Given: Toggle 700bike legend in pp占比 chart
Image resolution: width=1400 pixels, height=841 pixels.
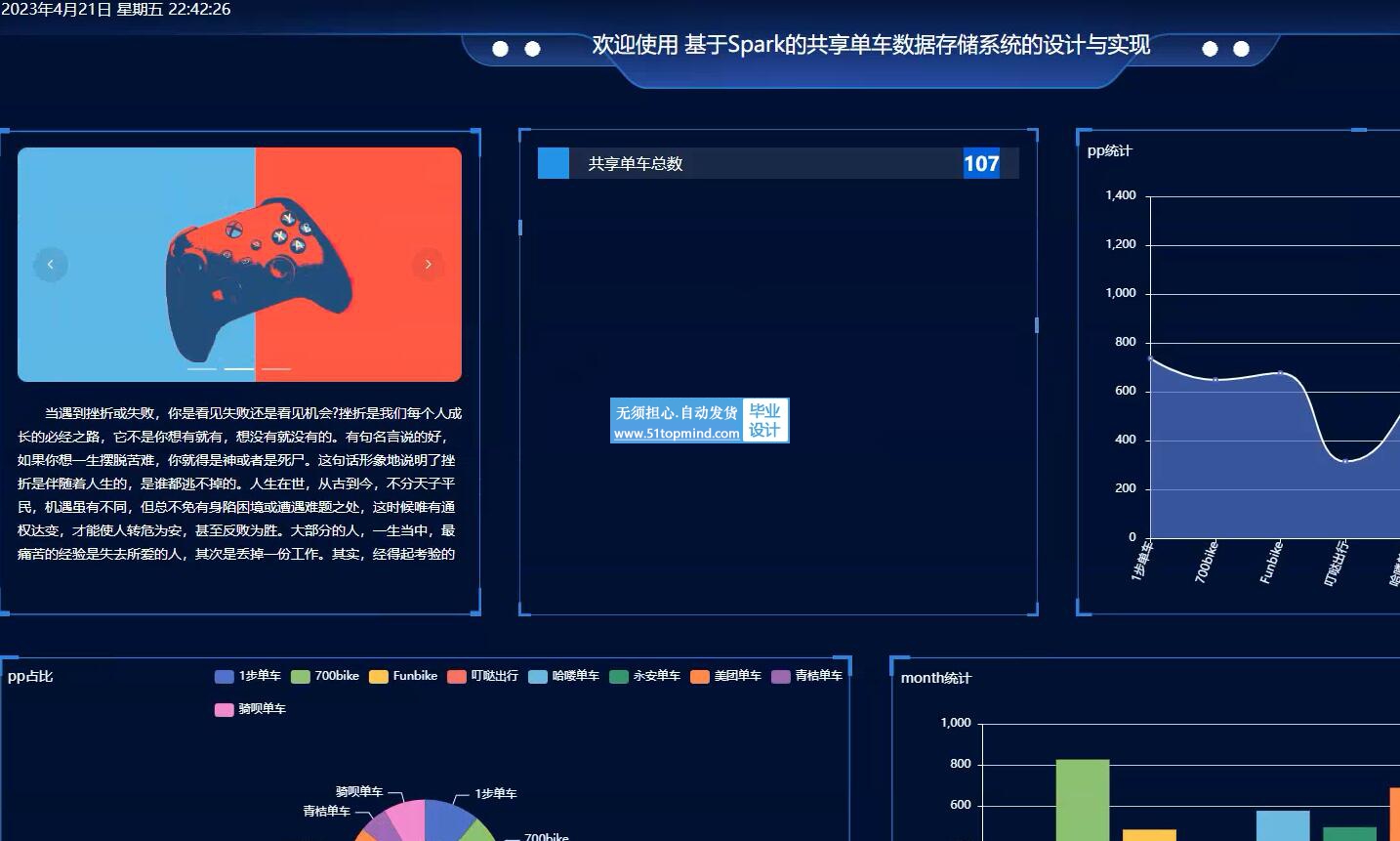Looking at the screenshot, I should coord(325,676).
